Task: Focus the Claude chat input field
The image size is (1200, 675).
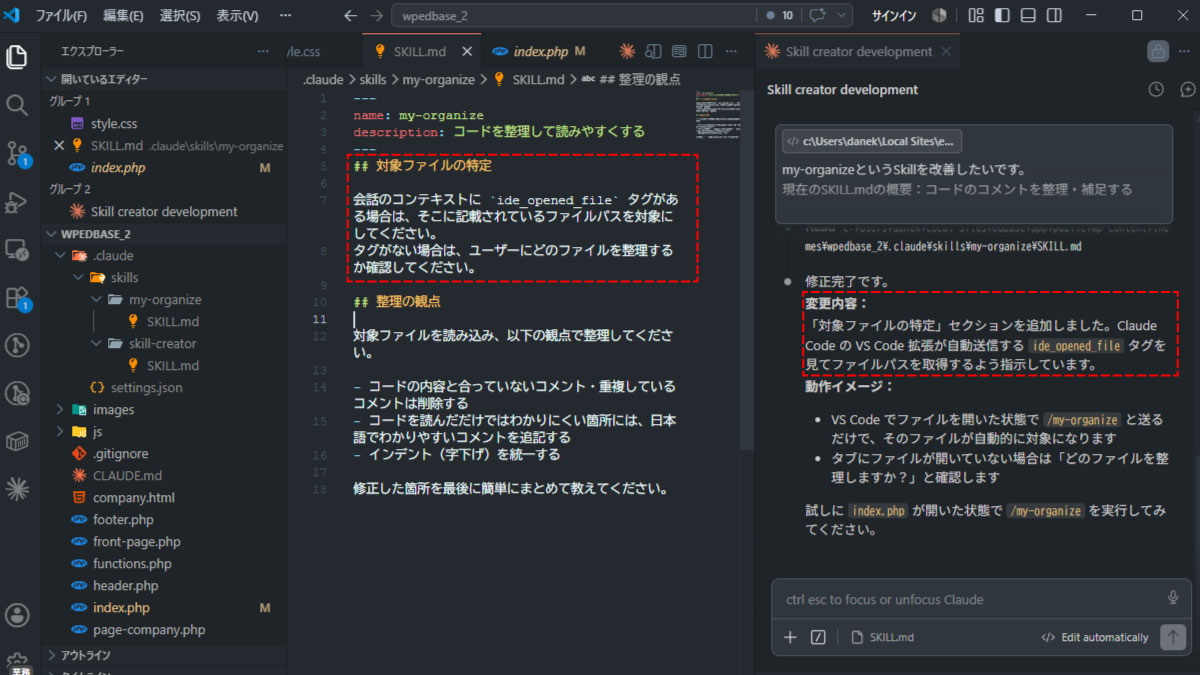Action: click(970, 599)
